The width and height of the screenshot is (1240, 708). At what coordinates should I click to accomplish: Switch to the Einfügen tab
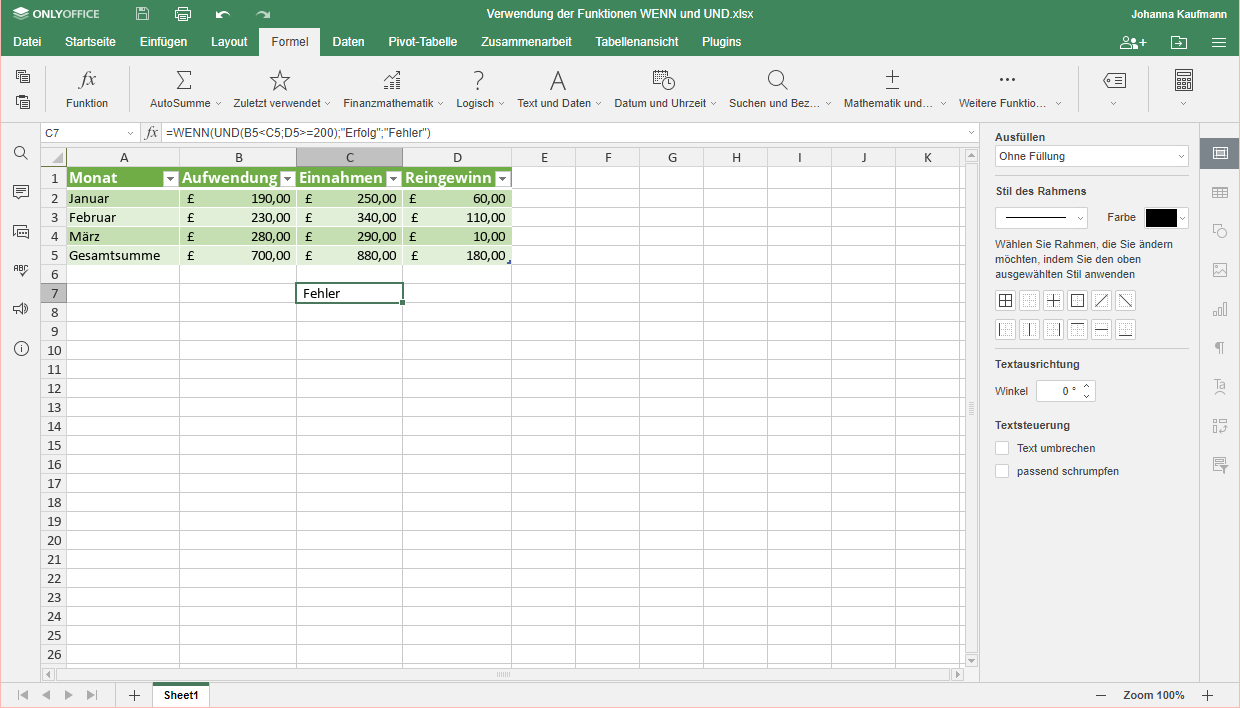tap(164, 42)
